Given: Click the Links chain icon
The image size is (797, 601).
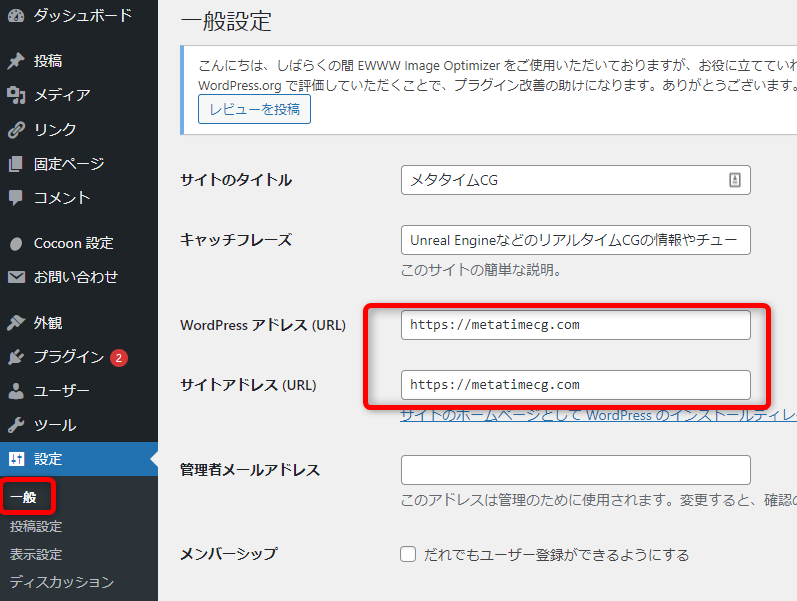Looking at the screenshot, I should (16, 130).
